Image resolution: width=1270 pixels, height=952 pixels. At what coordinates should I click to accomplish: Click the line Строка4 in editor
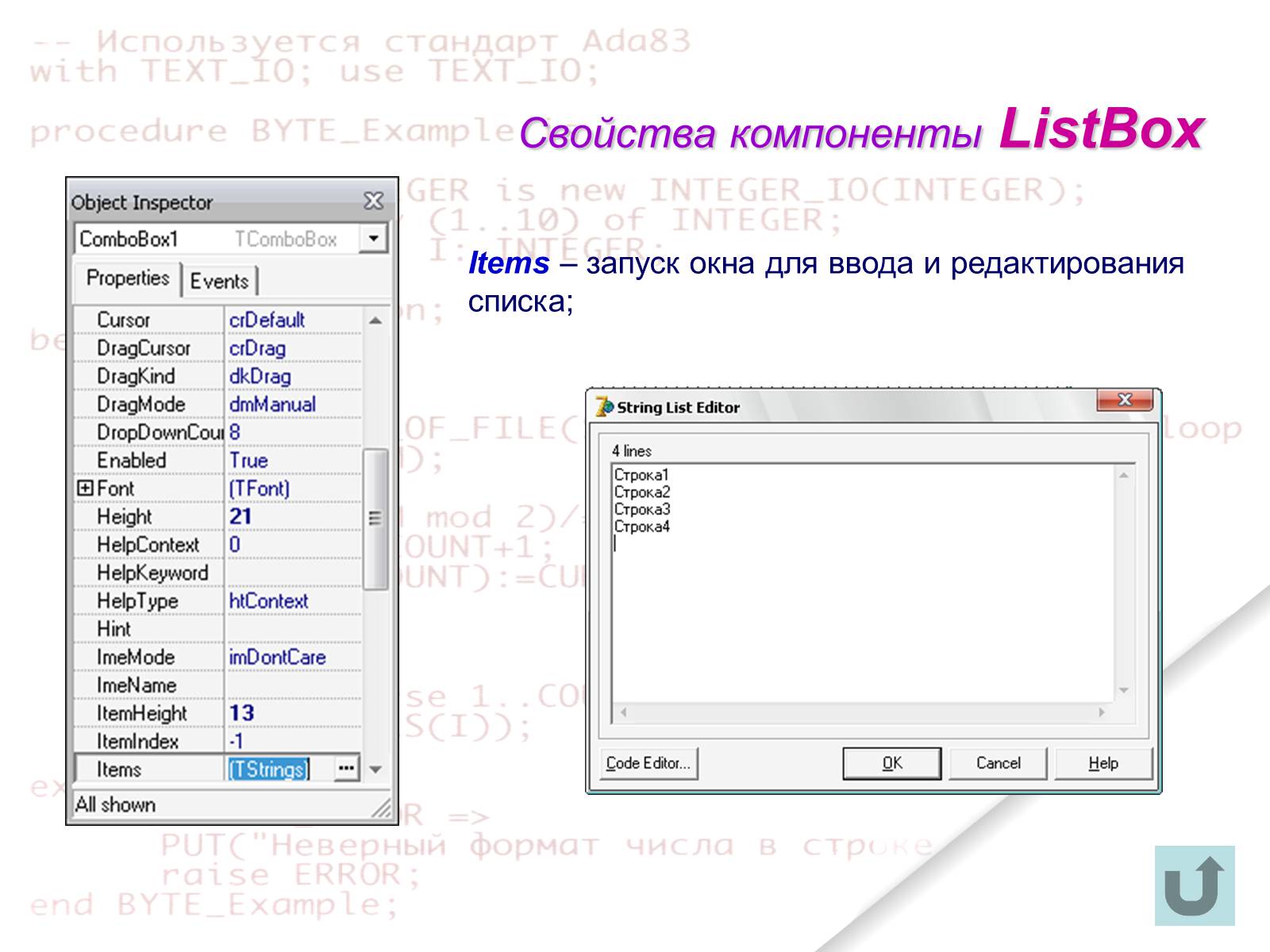pyautogui.click(x=642, y=527)
